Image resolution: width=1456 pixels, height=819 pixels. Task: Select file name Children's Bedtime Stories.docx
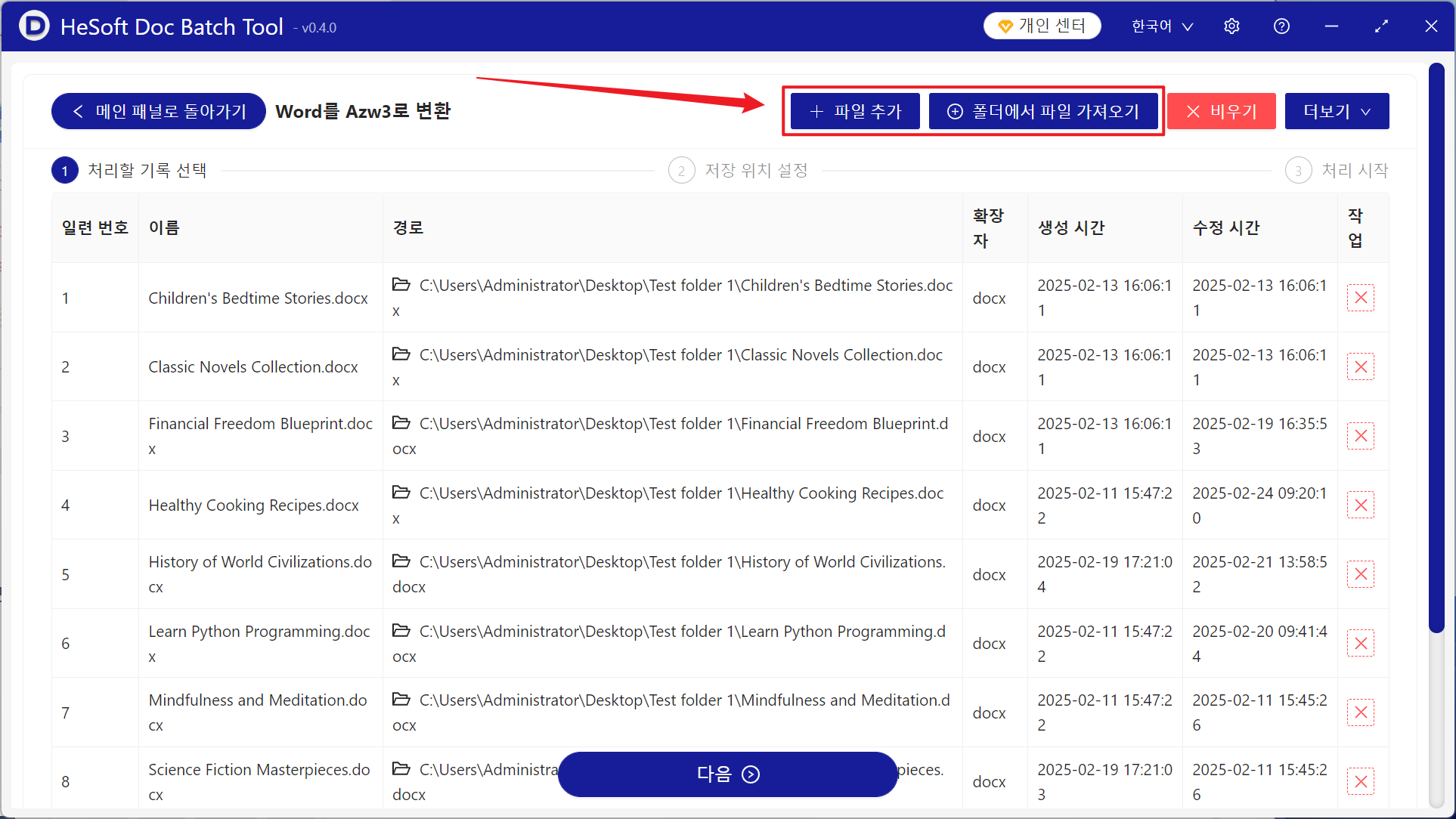pyautogui.click(x=258, y=298)
